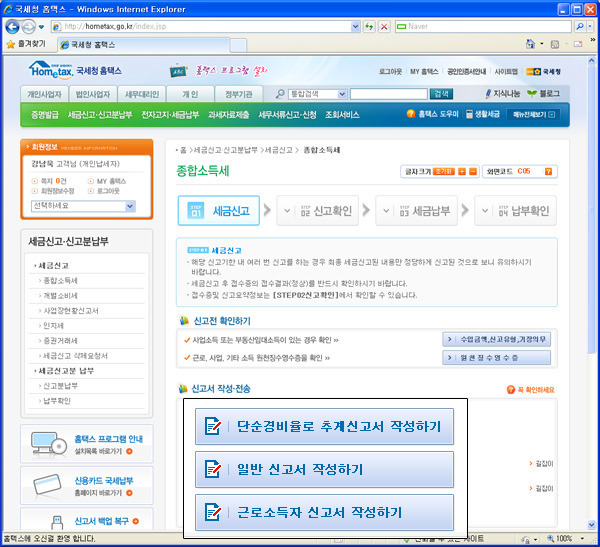Open 신고분납부 in left menu
This screenshot has width=600, height=547.
[x=60, y=386]
